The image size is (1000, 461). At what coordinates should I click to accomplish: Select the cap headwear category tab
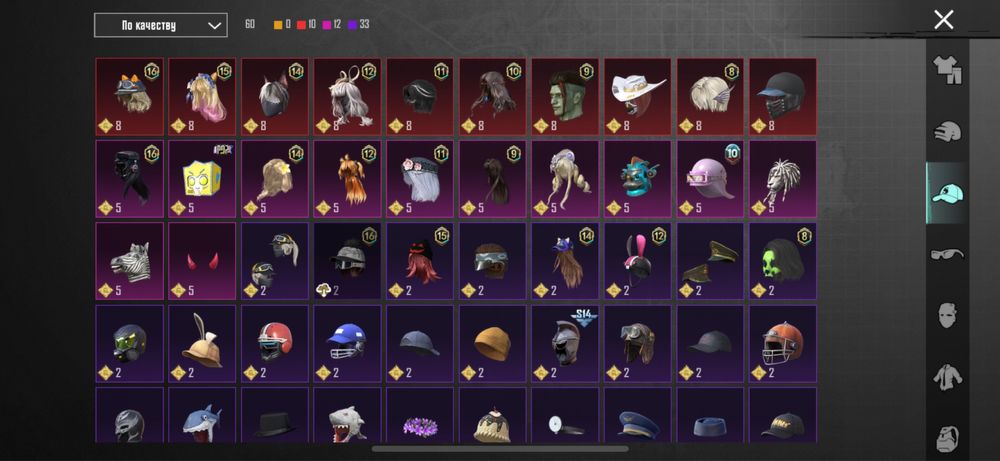click(x=947, y=193)
